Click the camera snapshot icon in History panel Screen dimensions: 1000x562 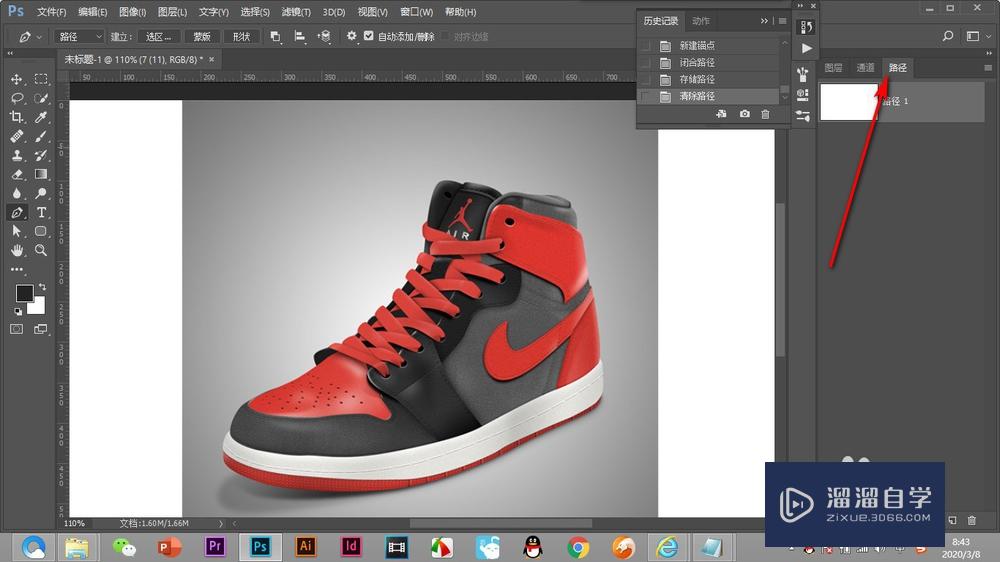745,115
